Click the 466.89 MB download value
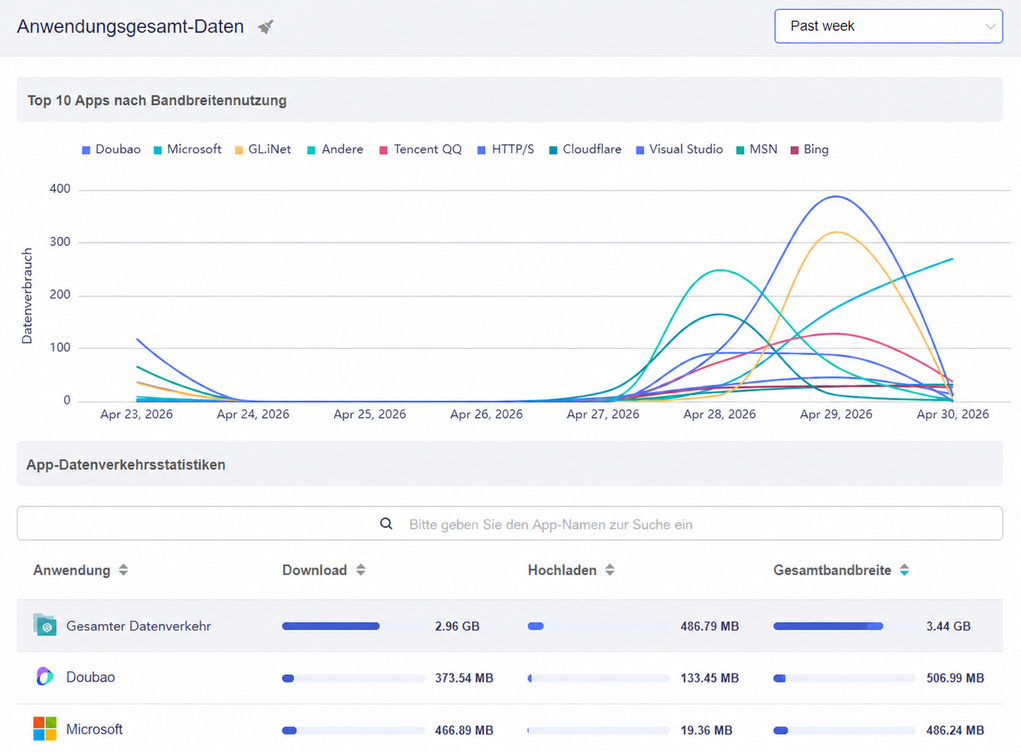1021x752 pixels. point(464,730)
